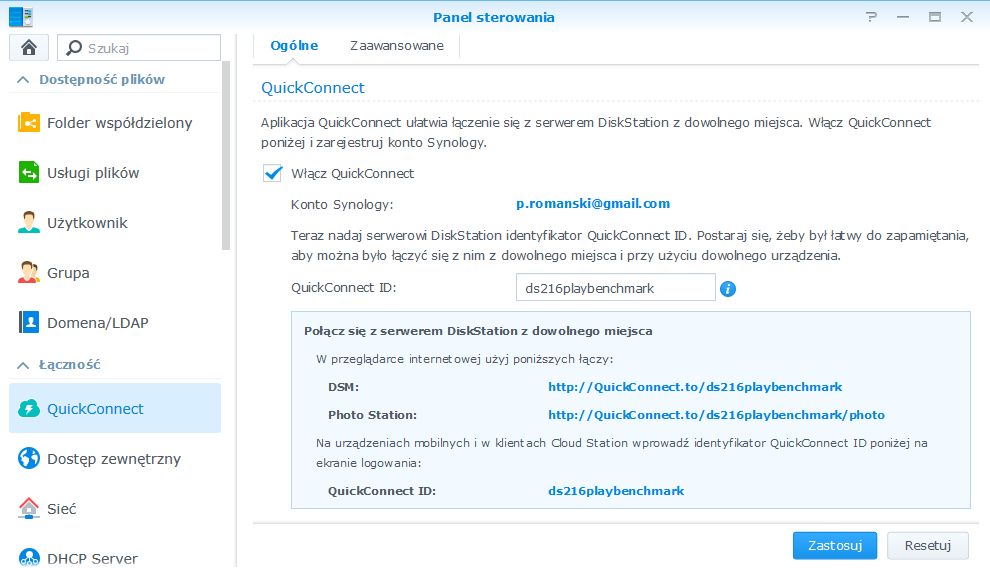The height and width of the screenshot is (568, 990).
Task: Switch to the Ogólne tab
Action: [294, 45]
